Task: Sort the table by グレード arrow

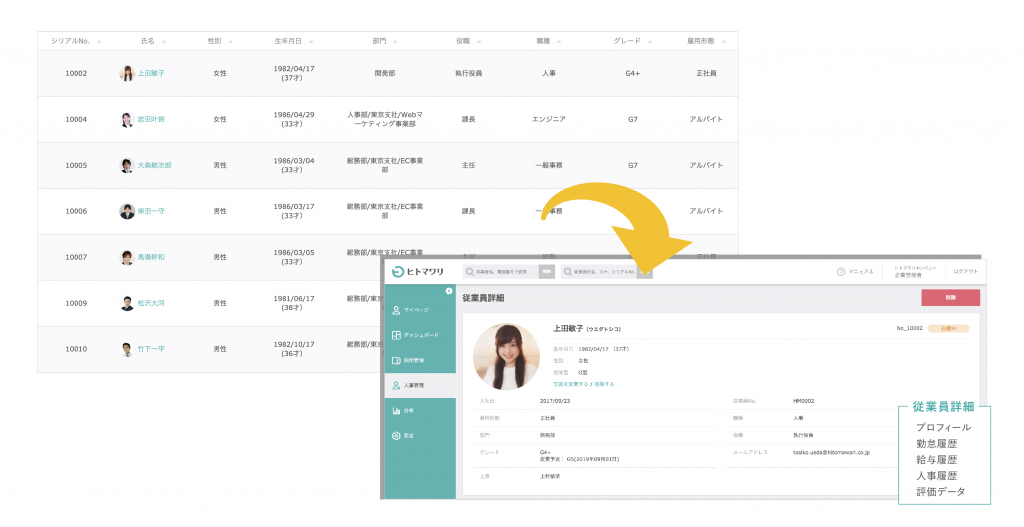Action: (x=650, y=42)
